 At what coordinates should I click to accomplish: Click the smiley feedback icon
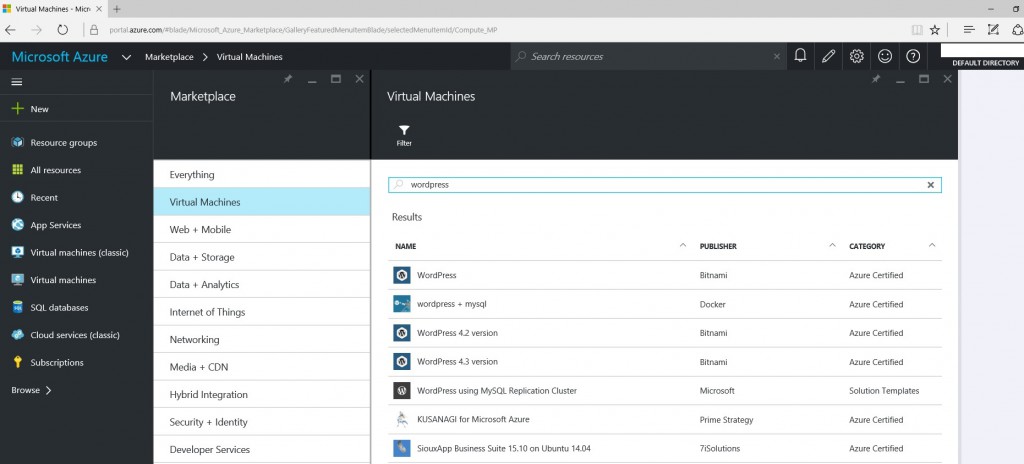click(885, 56)
